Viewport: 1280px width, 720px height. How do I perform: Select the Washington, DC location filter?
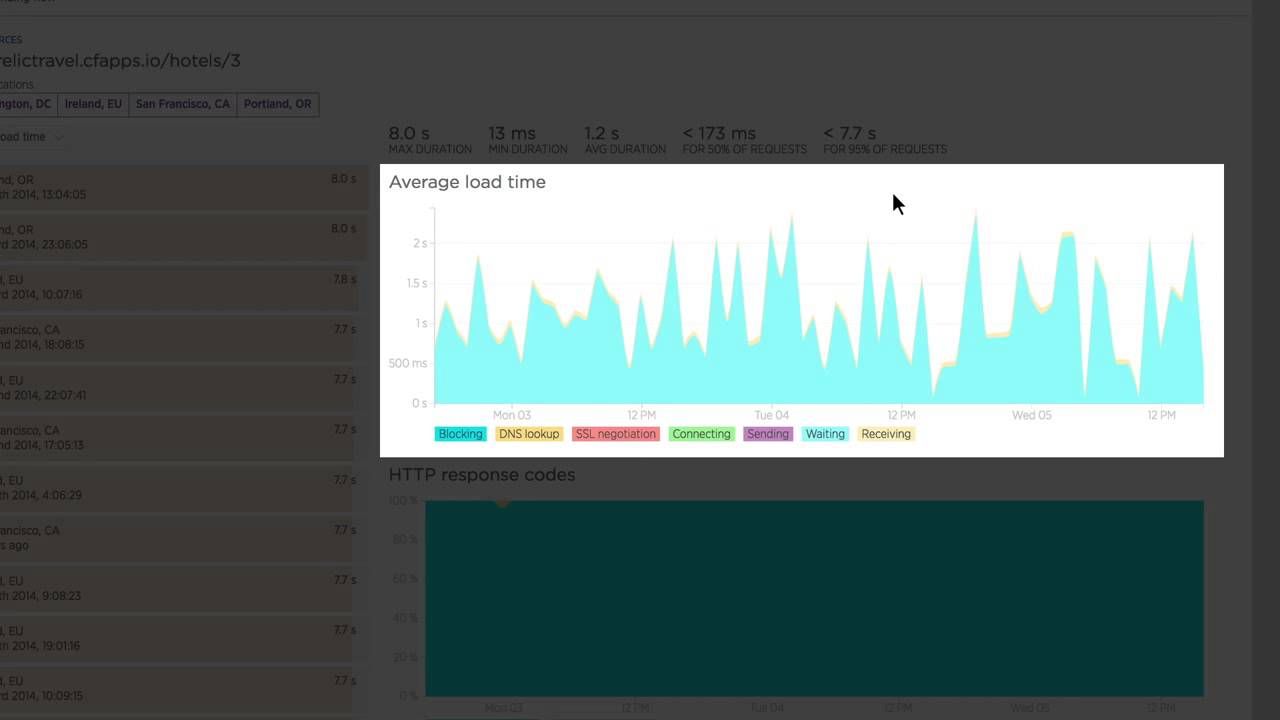pos(26,104)
